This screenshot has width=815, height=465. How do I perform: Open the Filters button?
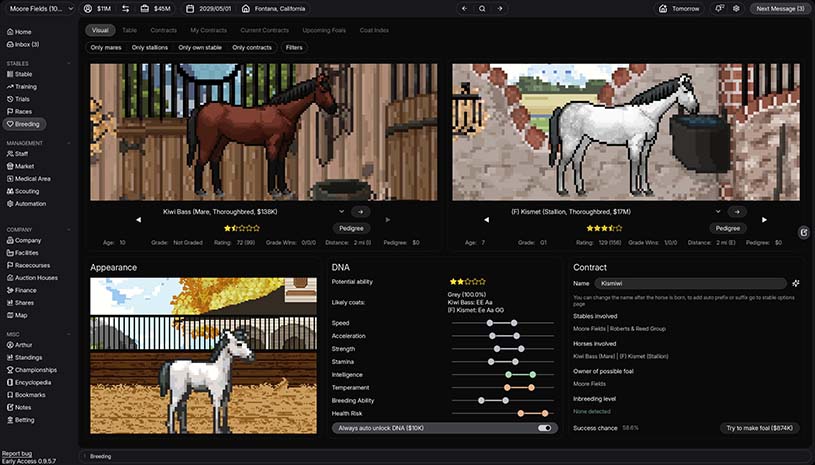(294, 47)
